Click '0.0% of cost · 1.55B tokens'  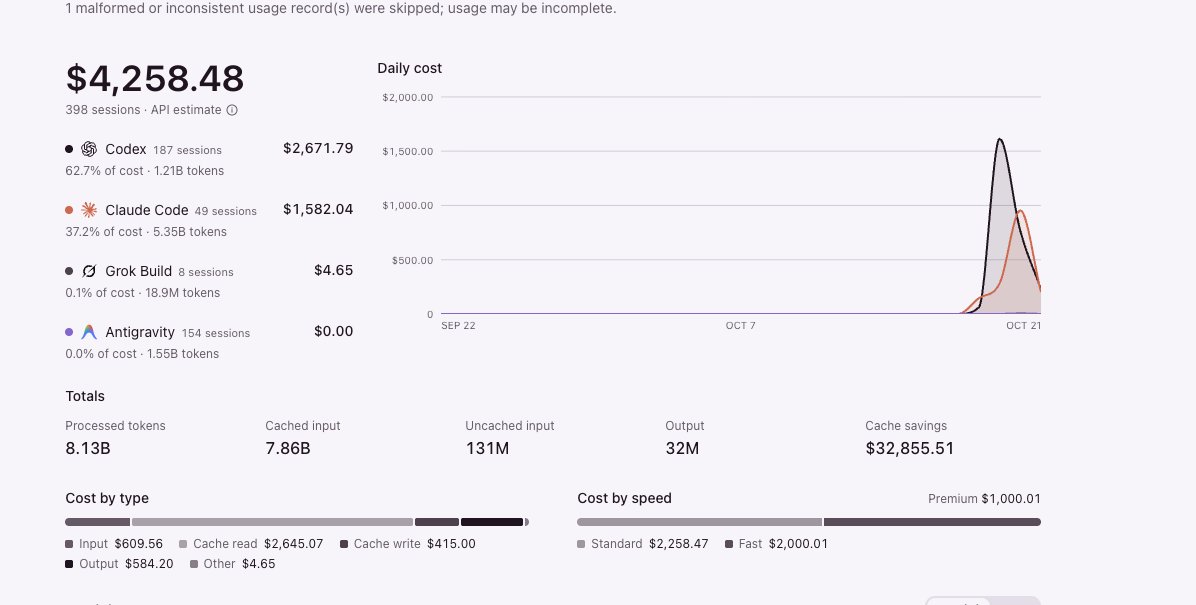click(142, 354)
